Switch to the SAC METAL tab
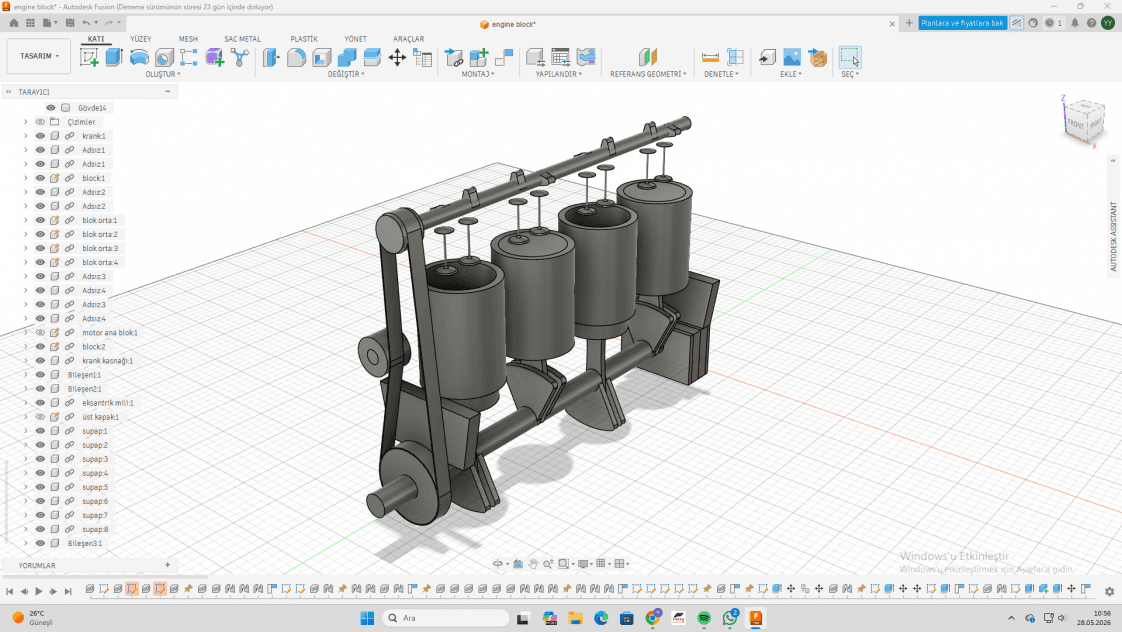Viewport: 1122px width, 632px height. tap(243, 39)
